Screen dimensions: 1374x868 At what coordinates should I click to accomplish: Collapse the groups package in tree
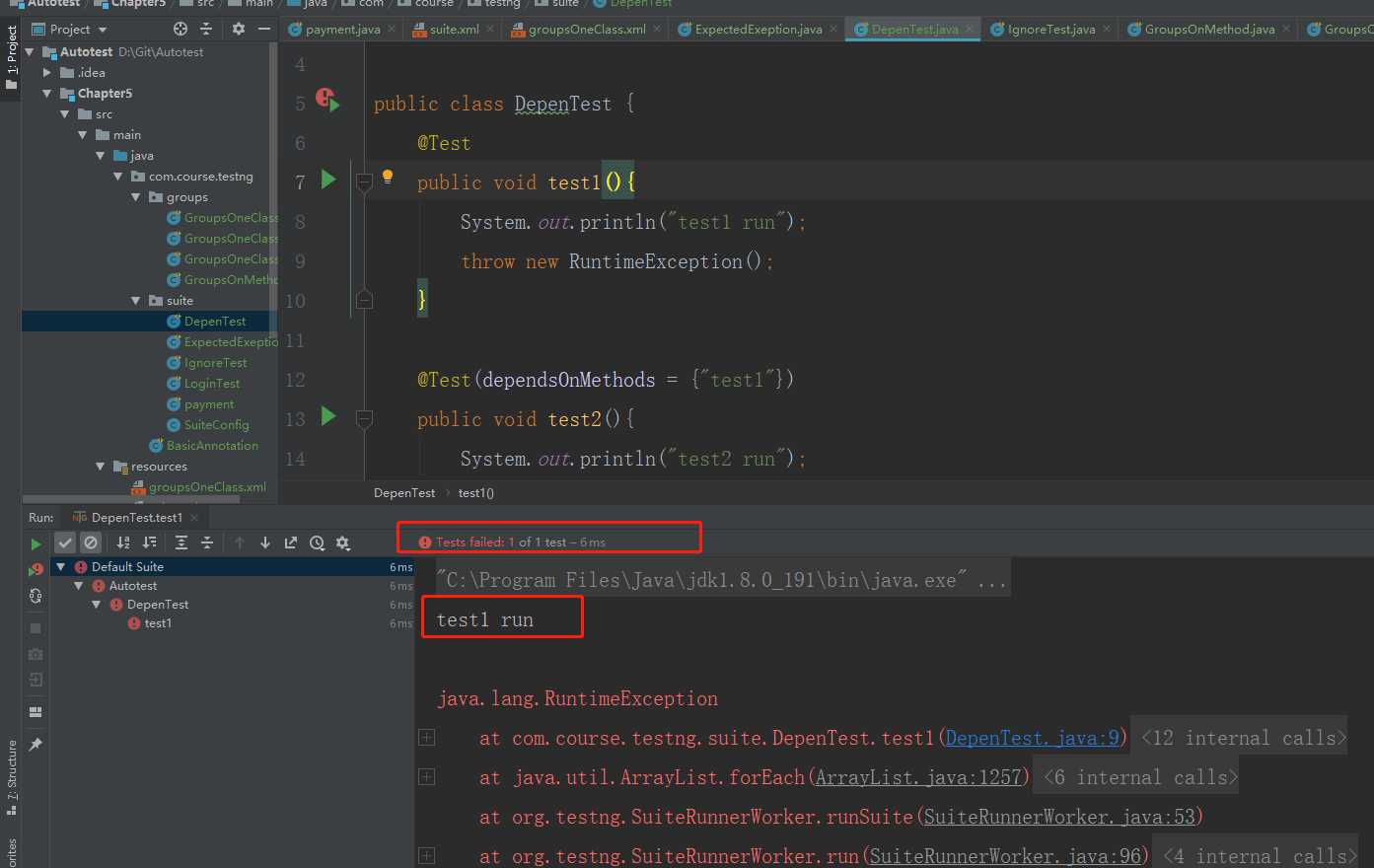coord(136,197)
